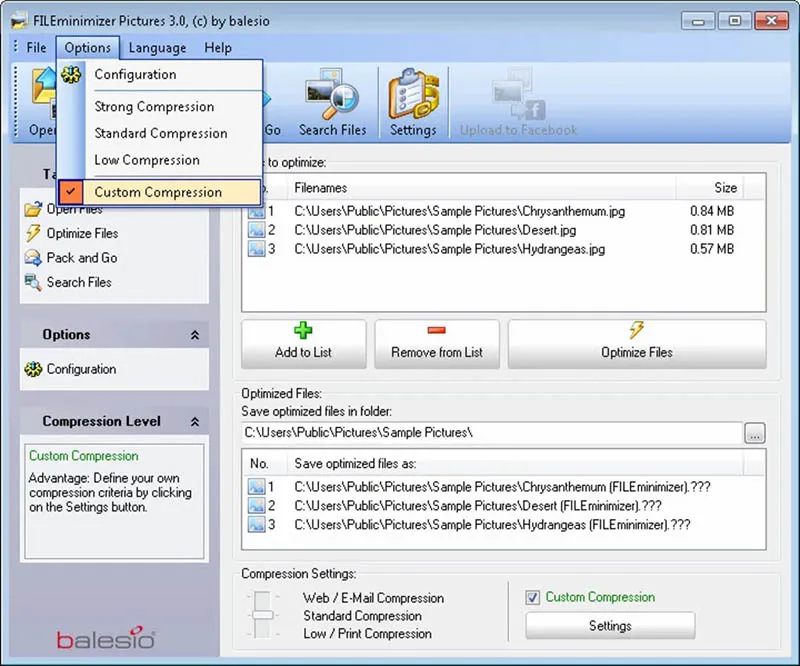Select the Search Files toolbar icon
Screen dimensions: 800x666
click(x=333, y=100)
